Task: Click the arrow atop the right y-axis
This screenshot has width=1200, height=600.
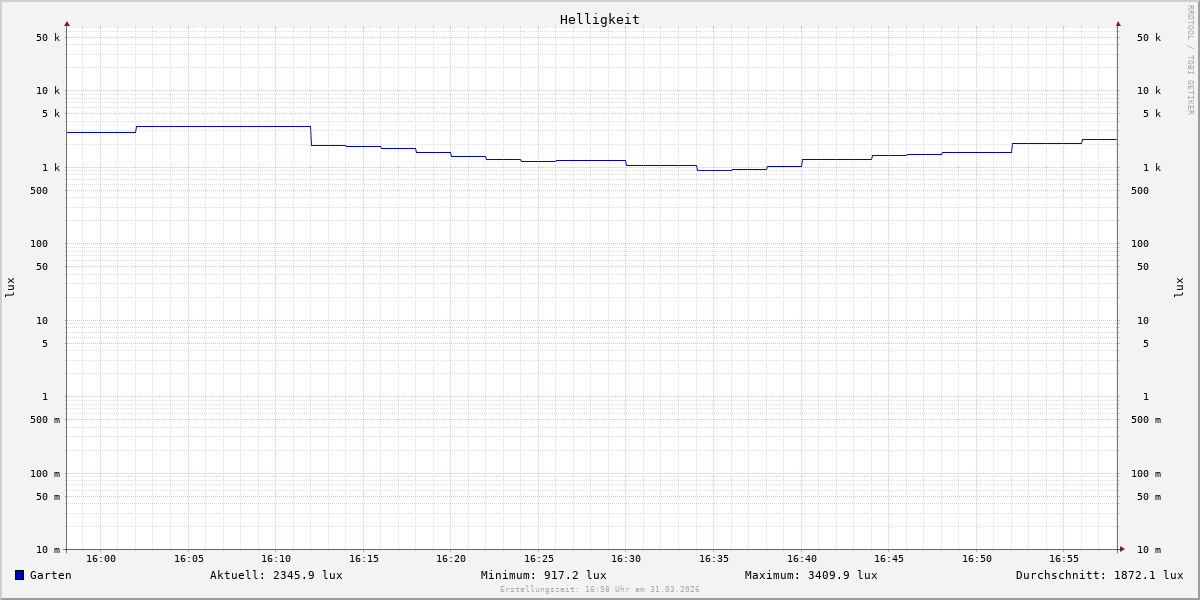Action: point(1118,23)
